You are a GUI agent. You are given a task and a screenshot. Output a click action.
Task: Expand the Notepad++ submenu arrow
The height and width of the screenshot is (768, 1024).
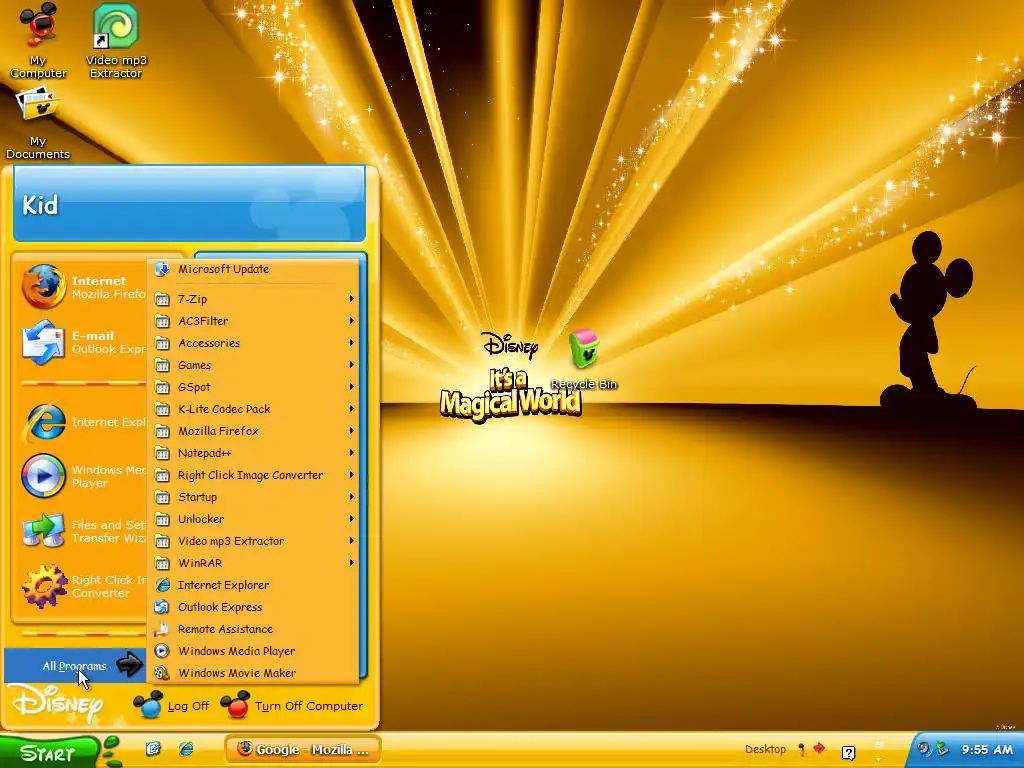(x=351, y=453)
